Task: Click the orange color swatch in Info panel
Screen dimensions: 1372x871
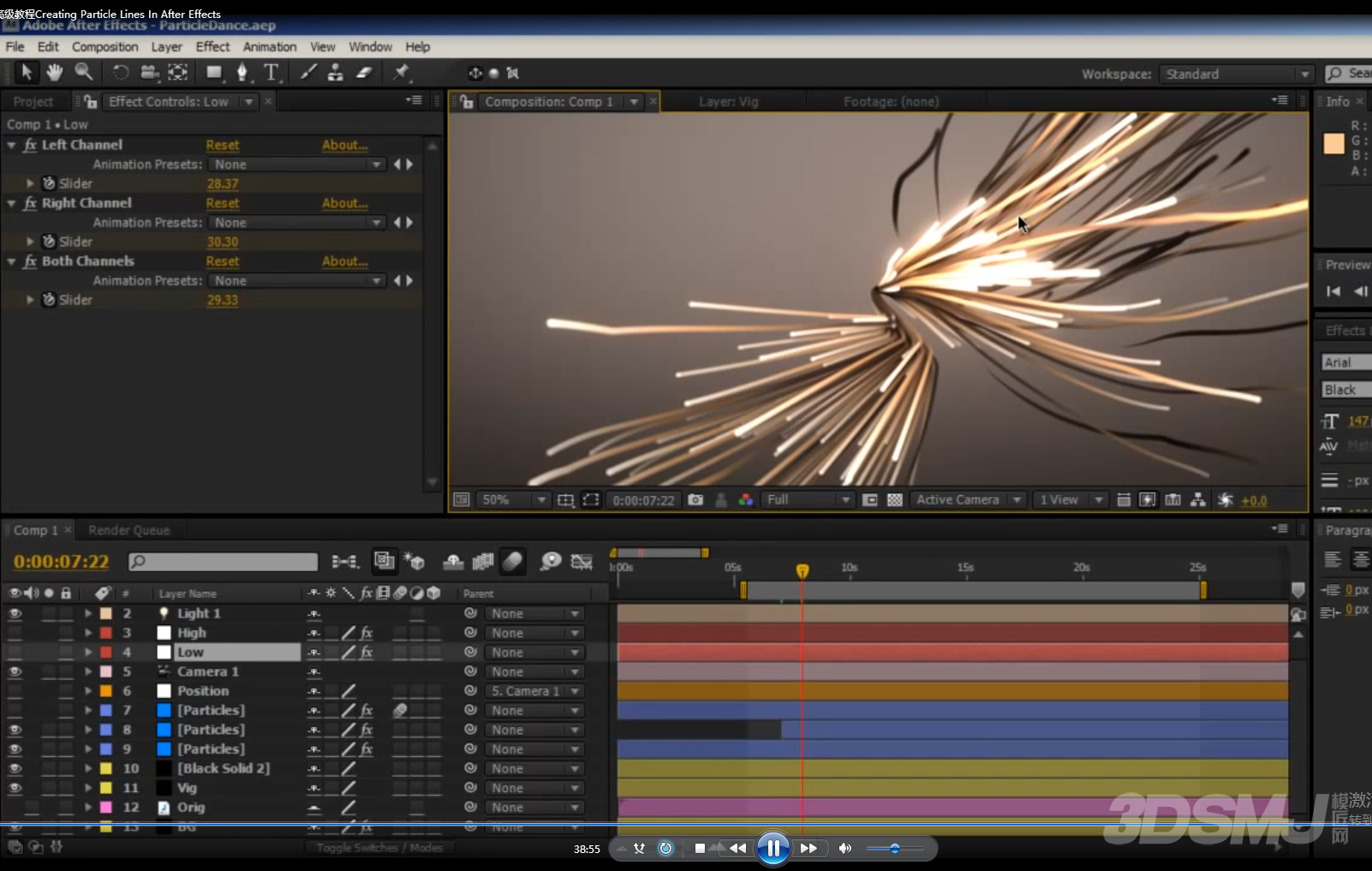Action: tap(1333, 144)
